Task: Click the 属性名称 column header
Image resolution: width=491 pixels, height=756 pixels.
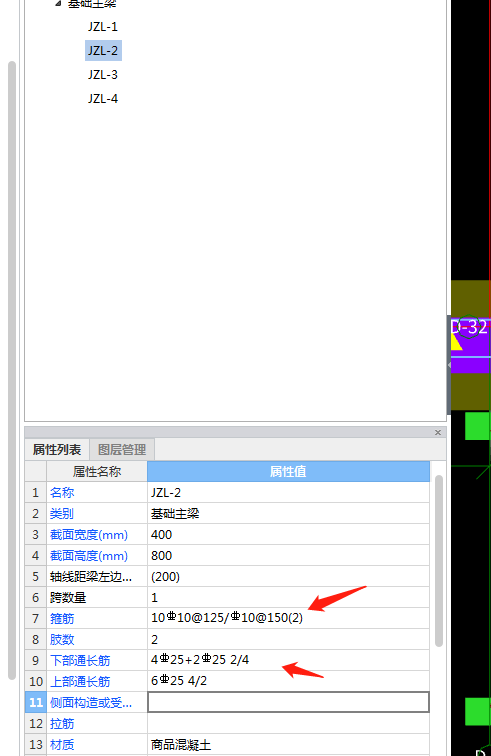Action: (97, 472)
